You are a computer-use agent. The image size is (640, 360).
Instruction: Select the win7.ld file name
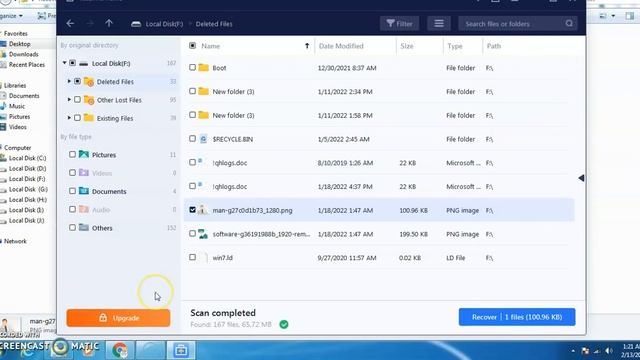pos(222,258)
